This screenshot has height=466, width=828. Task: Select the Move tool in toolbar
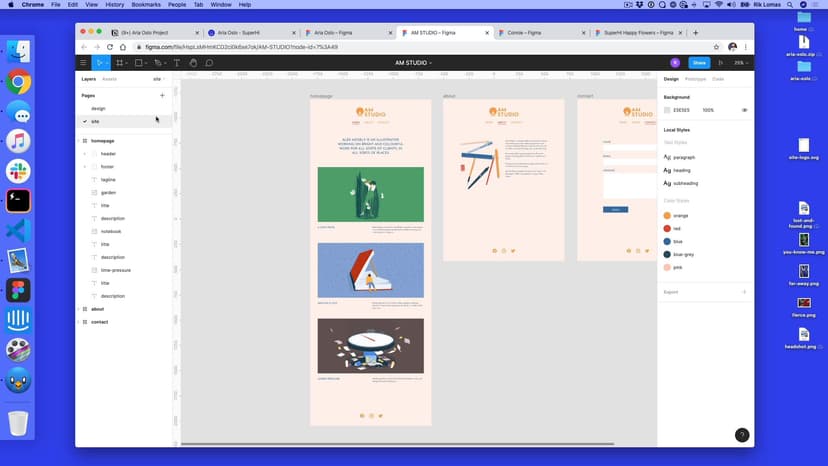[x=100, y=63]
